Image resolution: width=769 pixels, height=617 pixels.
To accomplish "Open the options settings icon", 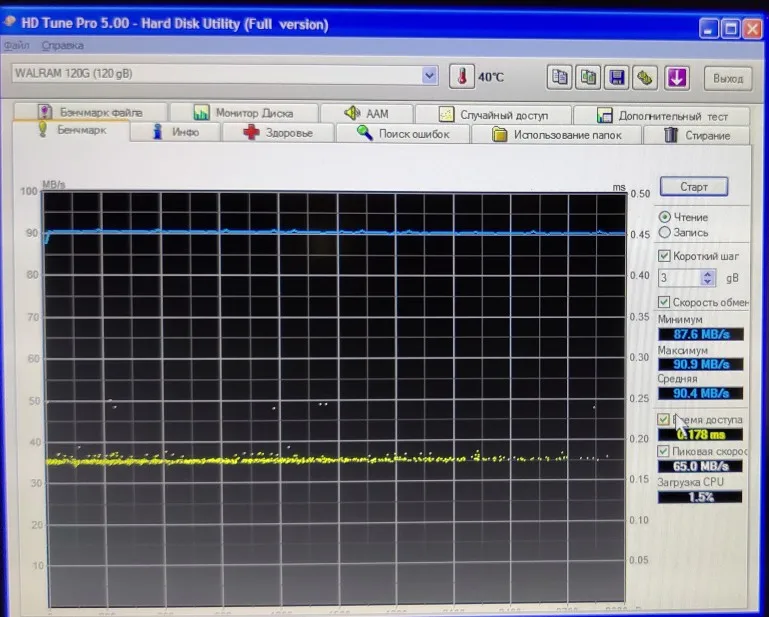I will pos(646,77).
